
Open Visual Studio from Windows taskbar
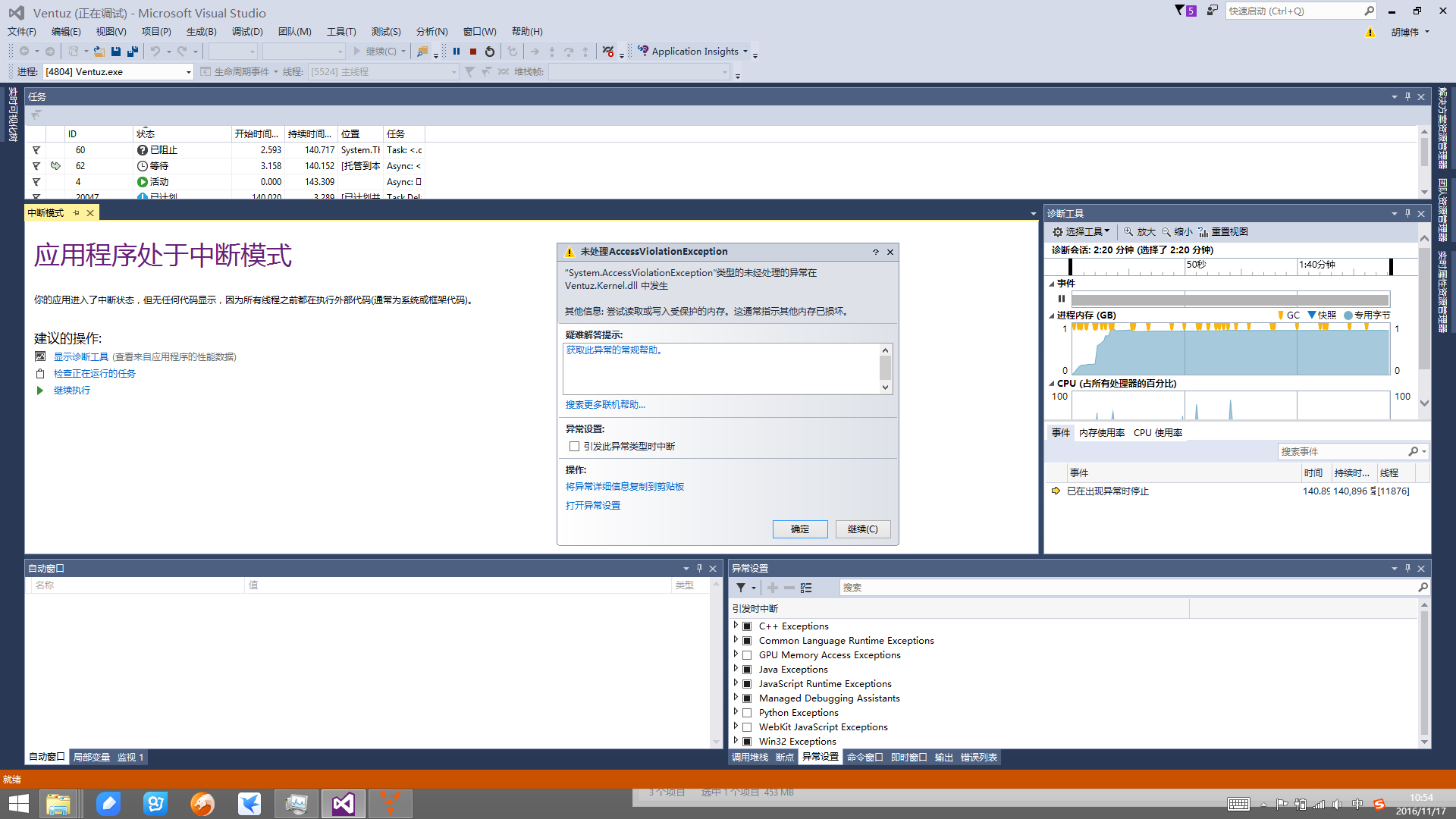(x=343, y=804)
